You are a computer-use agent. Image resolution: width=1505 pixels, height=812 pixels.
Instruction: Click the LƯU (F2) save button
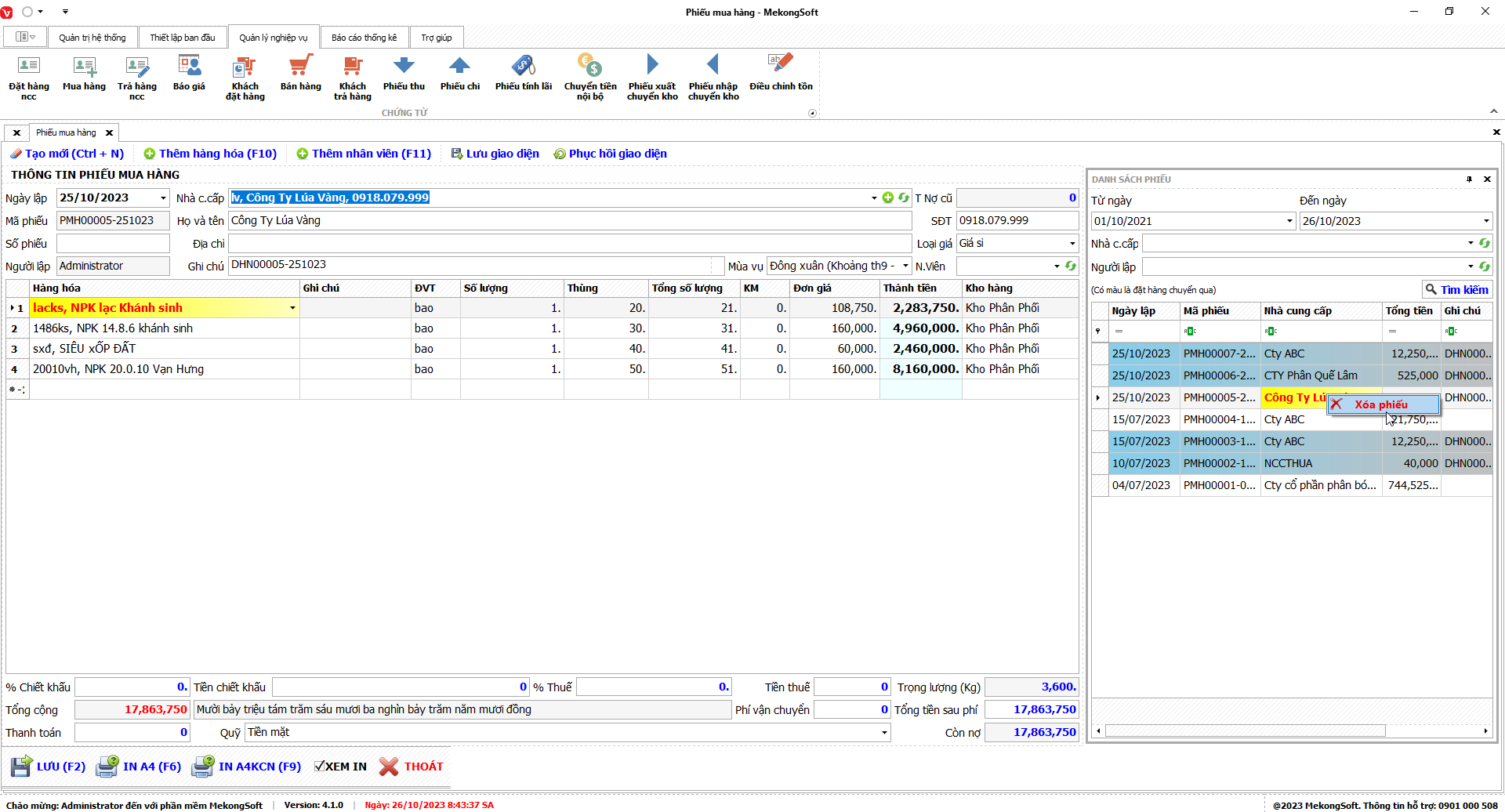tap(49, 767)
